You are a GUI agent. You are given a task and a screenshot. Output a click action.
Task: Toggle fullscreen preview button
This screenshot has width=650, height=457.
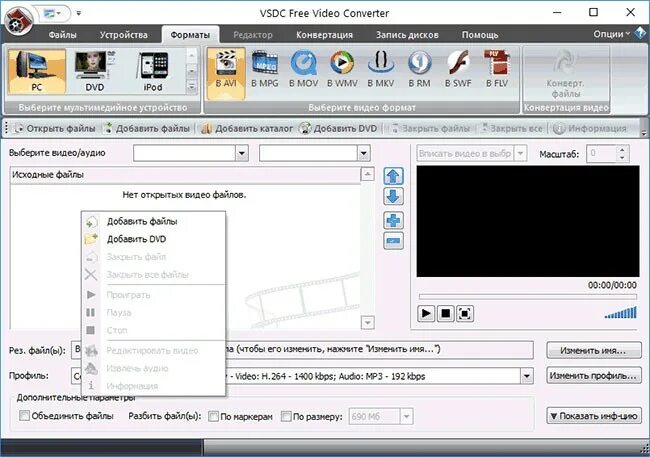[x=465, y=314]
